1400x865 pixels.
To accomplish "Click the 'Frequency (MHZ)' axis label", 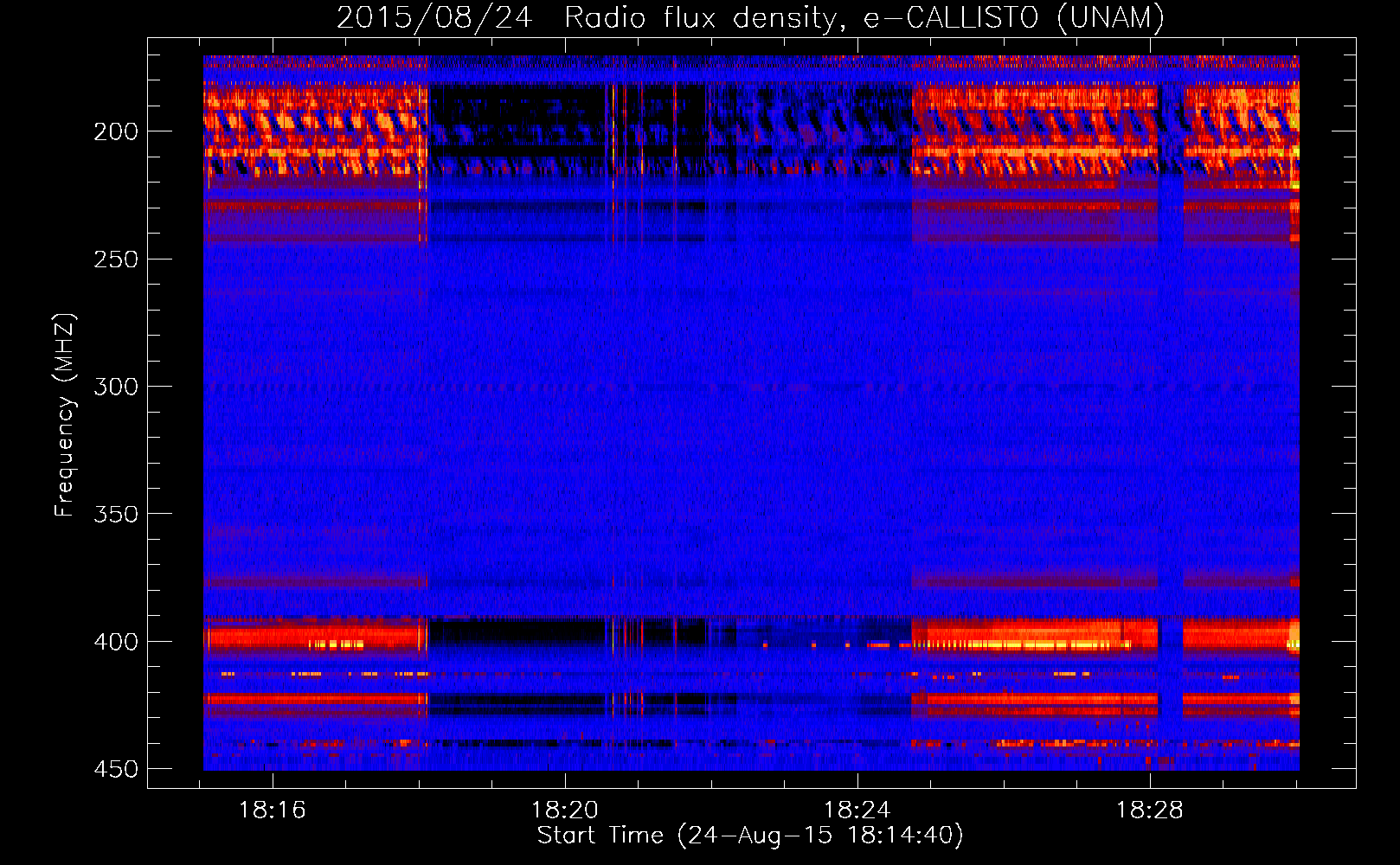I will pos(65,415).
